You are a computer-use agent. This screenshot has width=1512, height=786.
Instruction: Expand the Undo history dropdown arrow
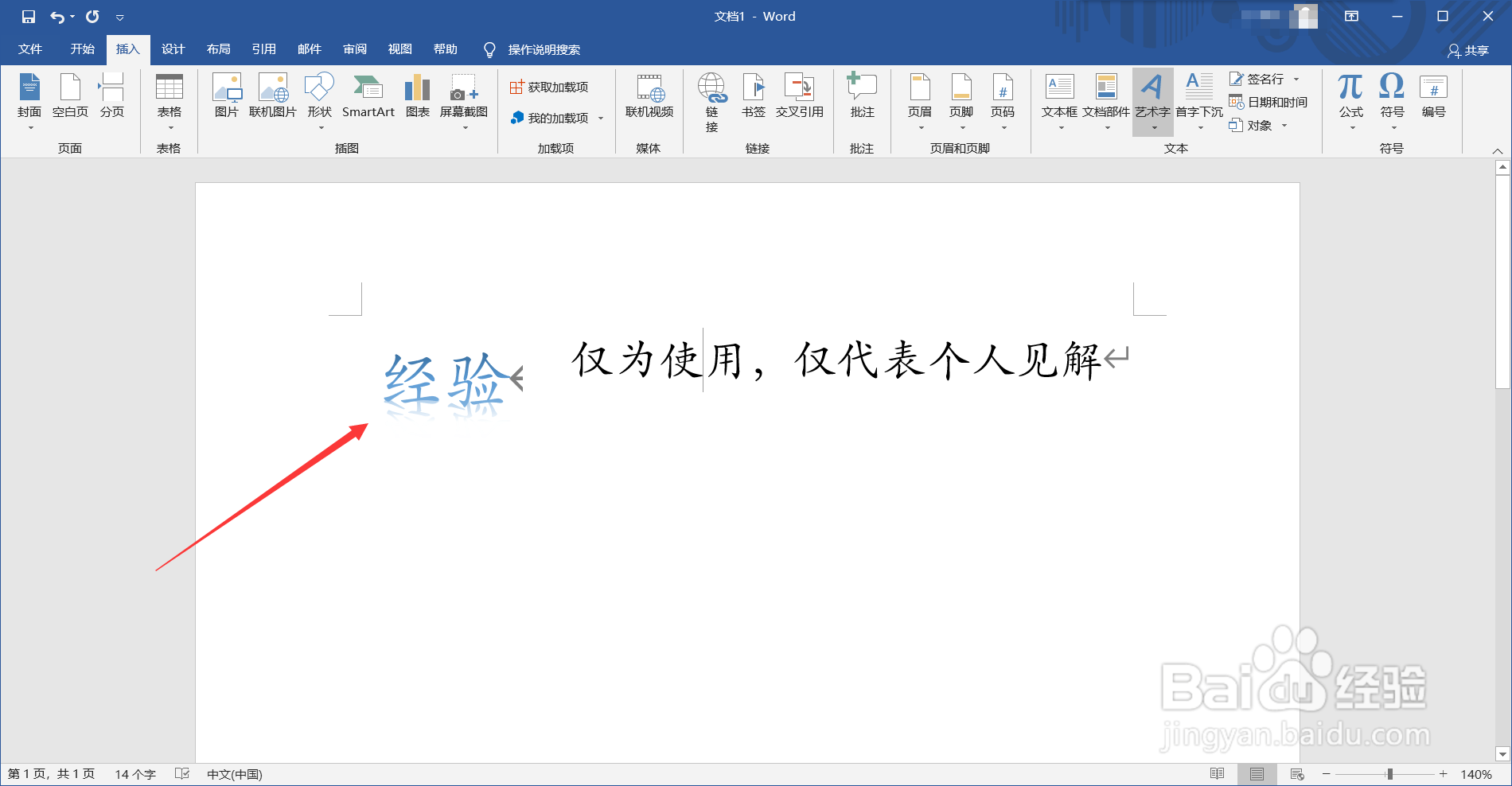pos(72,17)
